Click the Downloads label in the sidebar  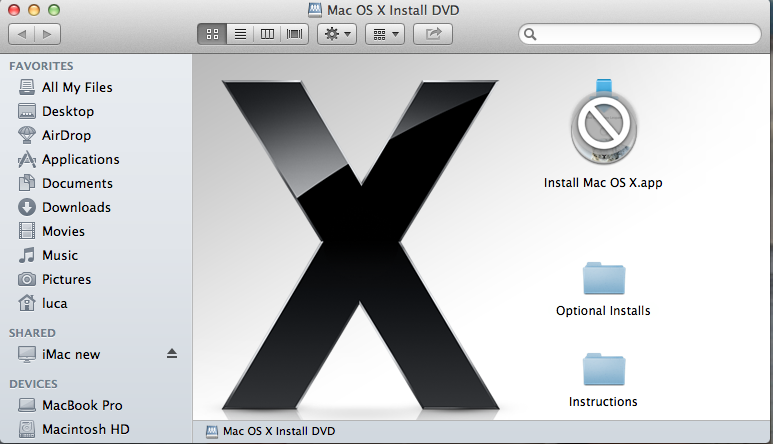(76, 207)
